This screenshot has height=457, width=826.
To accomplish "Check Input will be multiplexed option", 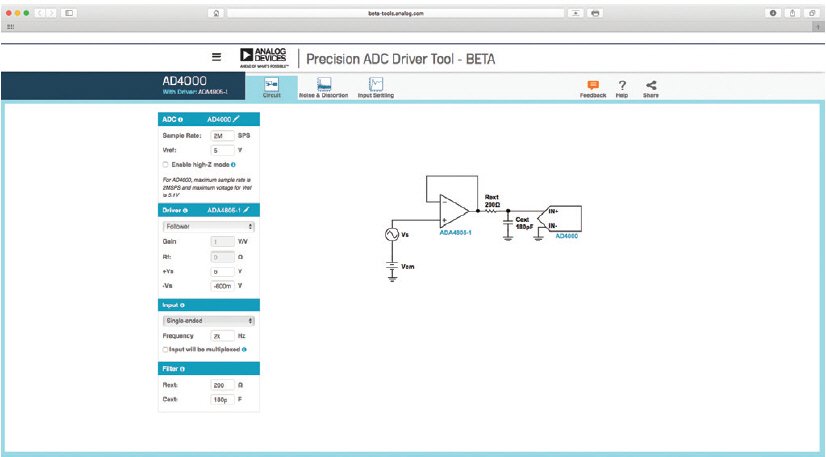I will point(165,350).
